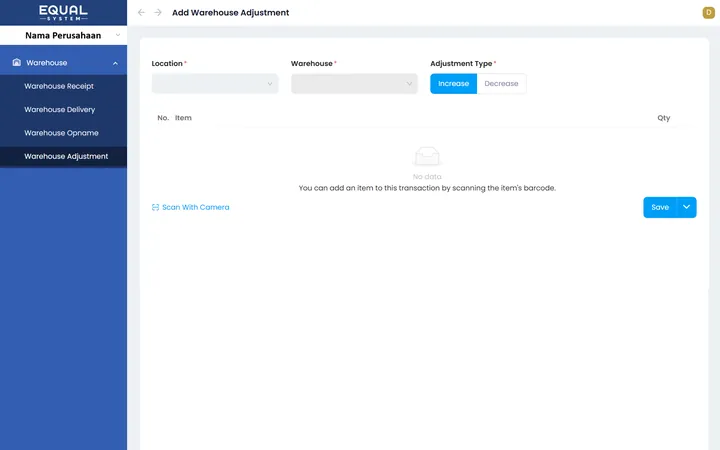Click the back arrow in header
The height and width of the screenshot is (450, 720).
point(141,12)
